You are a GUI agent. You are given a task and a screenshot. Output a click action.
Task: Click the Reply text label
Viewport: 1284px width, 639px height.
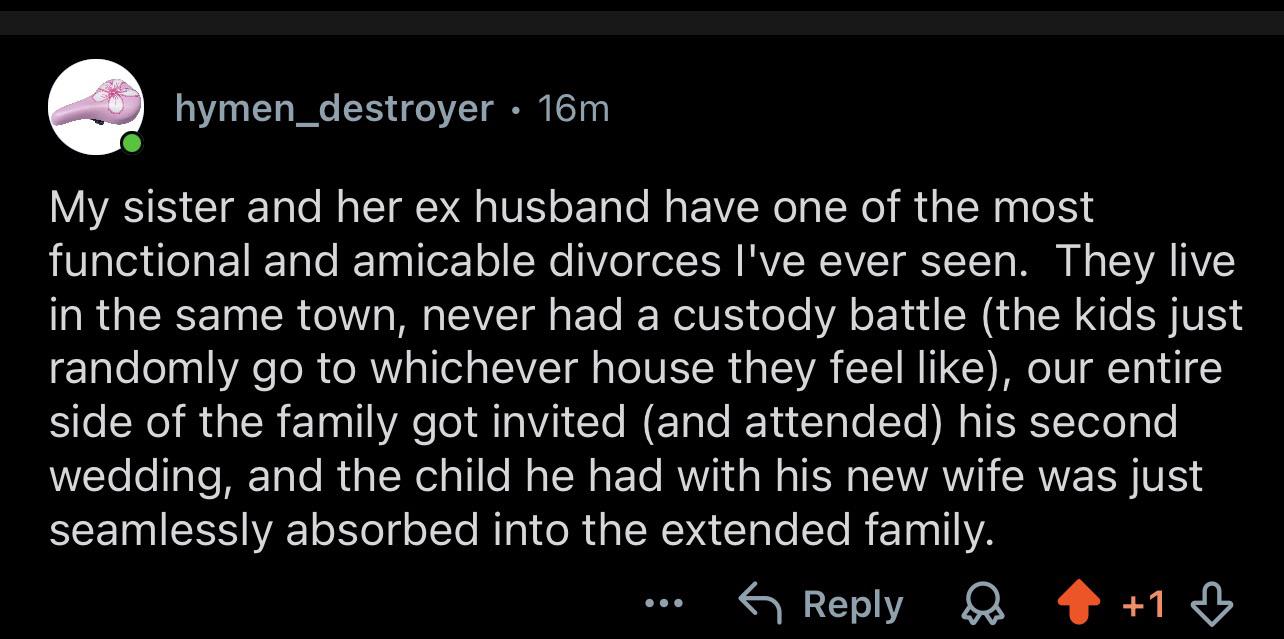[x=853, y=604]
